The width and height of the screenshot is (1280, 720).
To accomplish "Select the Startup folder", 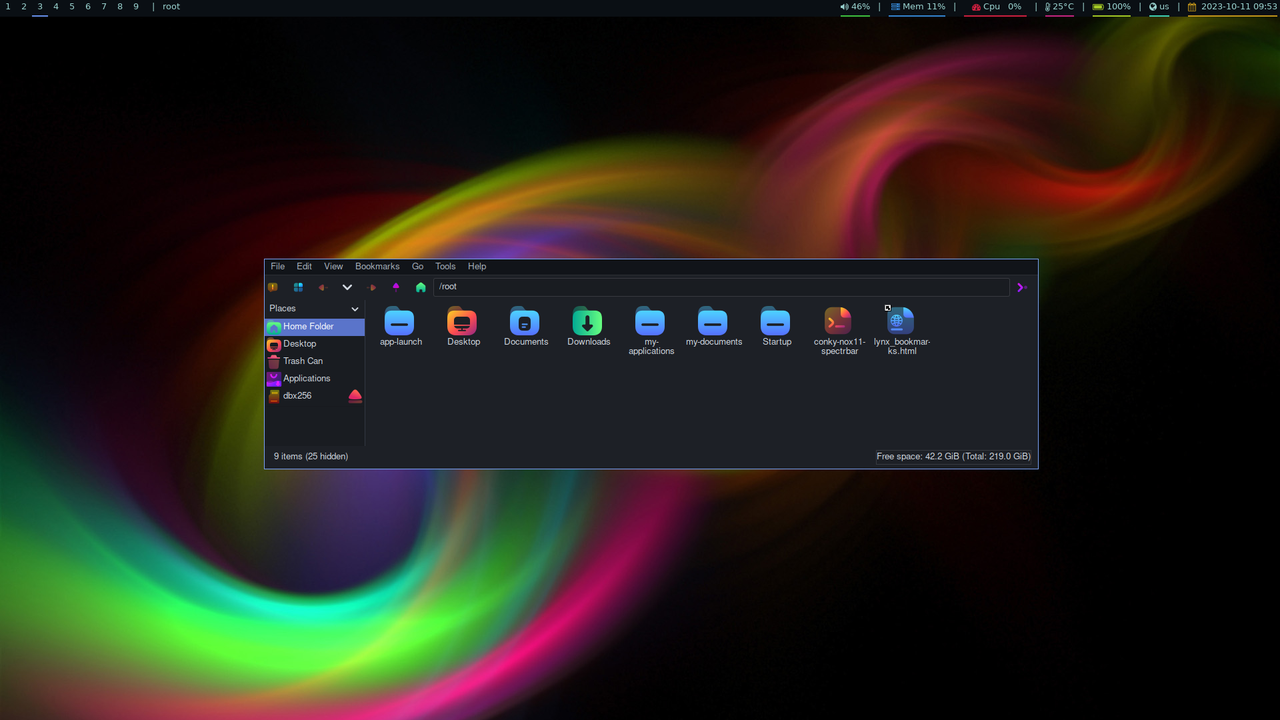I will pos(776,327).
